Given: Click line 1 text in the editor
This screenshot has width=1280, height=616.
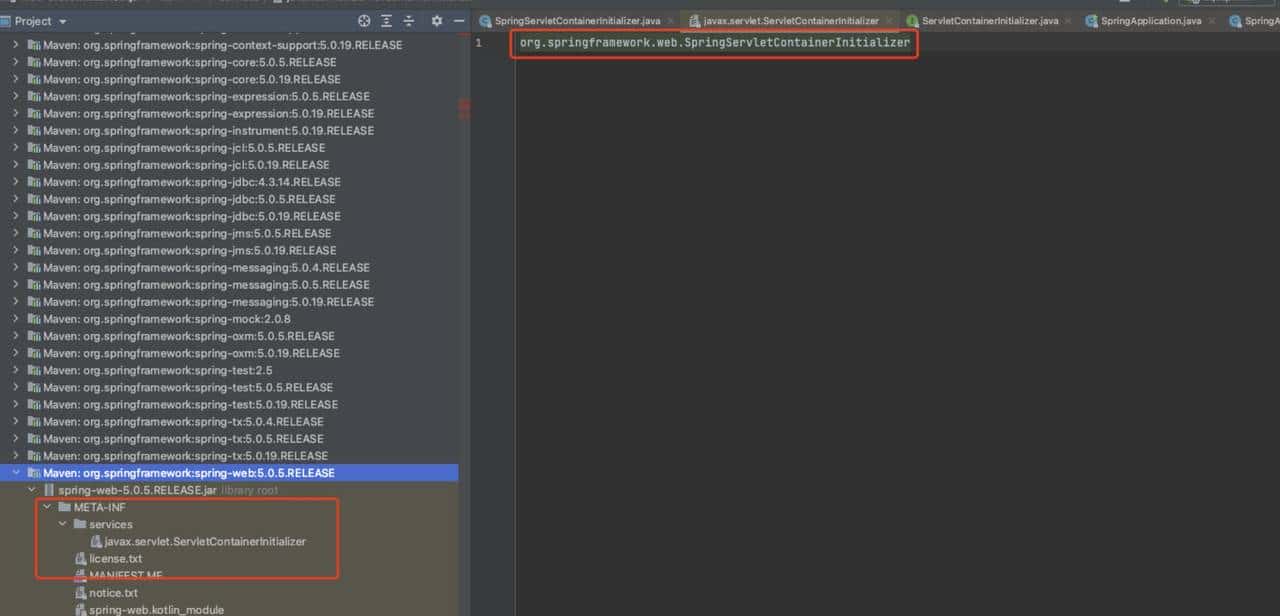Looking at the screenshot, I should pos(714,43).
